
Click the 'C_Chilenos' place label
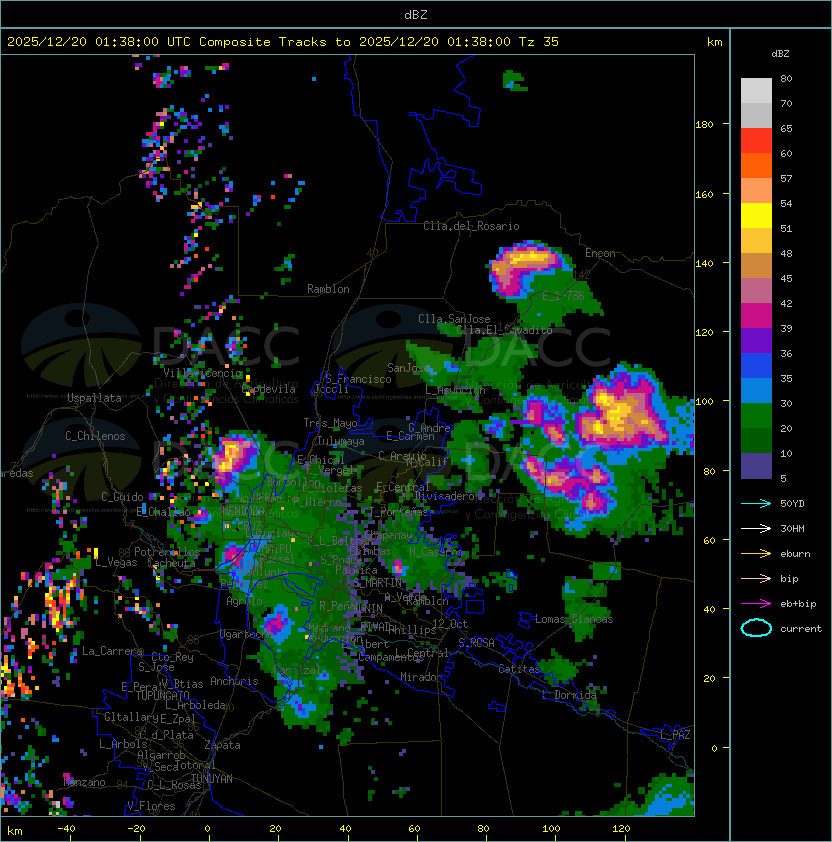[95, 436]
